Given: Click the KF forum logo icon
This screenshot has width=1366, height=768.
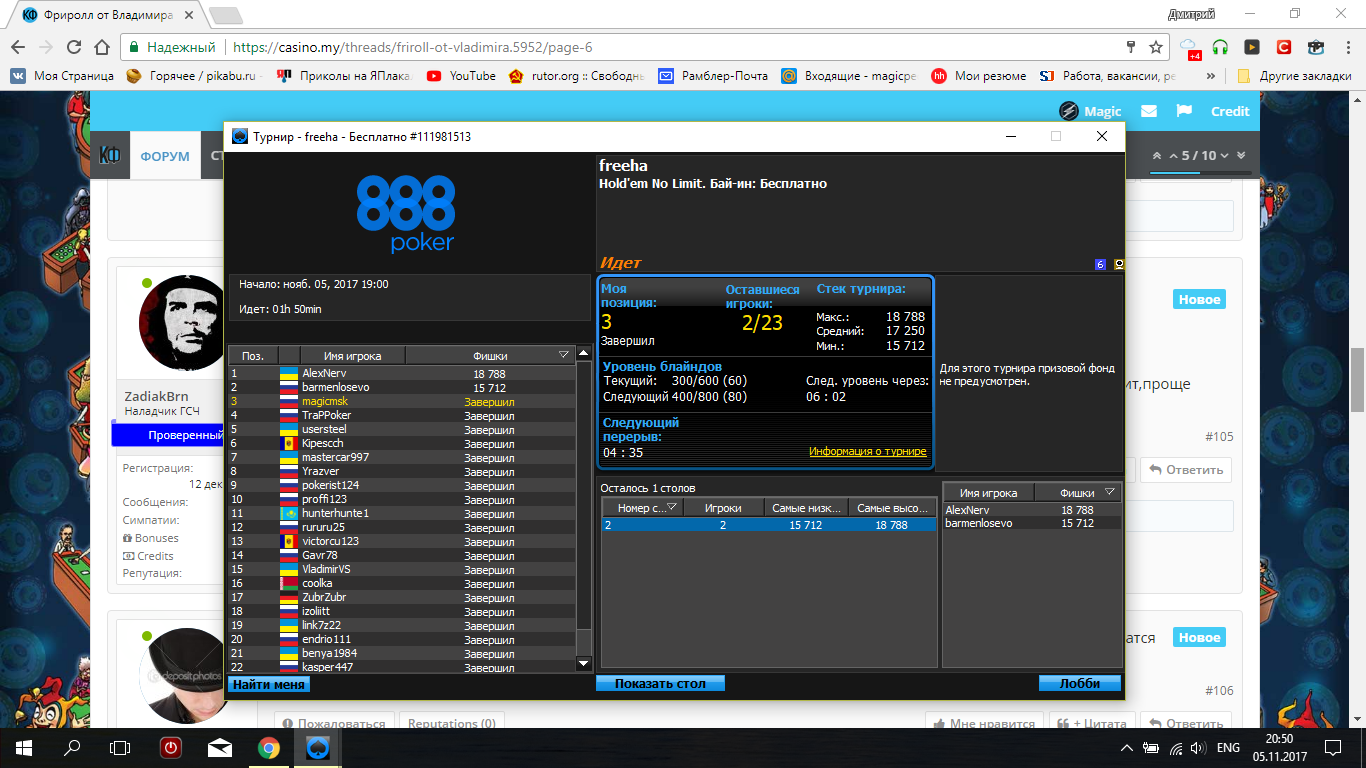Looking at the screenshot, I should click(110, 155).
